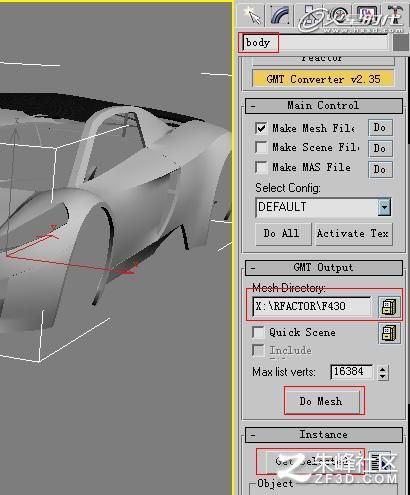This screenshot has width=410, height=495.
Task: Enable the Make MAS File checkbox
Action: 261,167
